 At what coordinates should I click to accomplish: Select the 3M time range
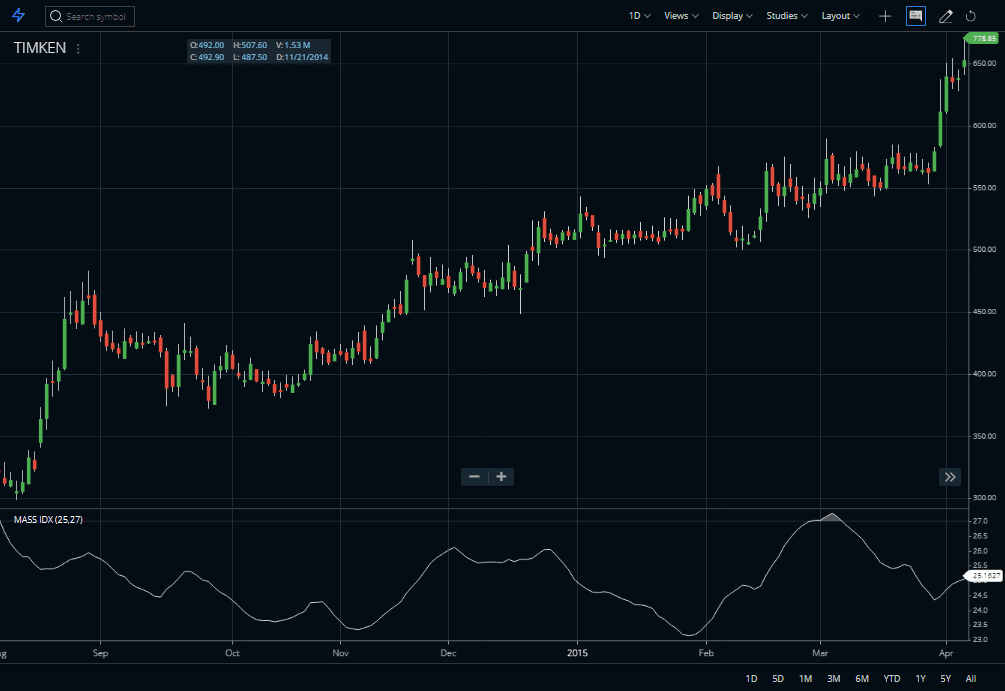(833, 678)
